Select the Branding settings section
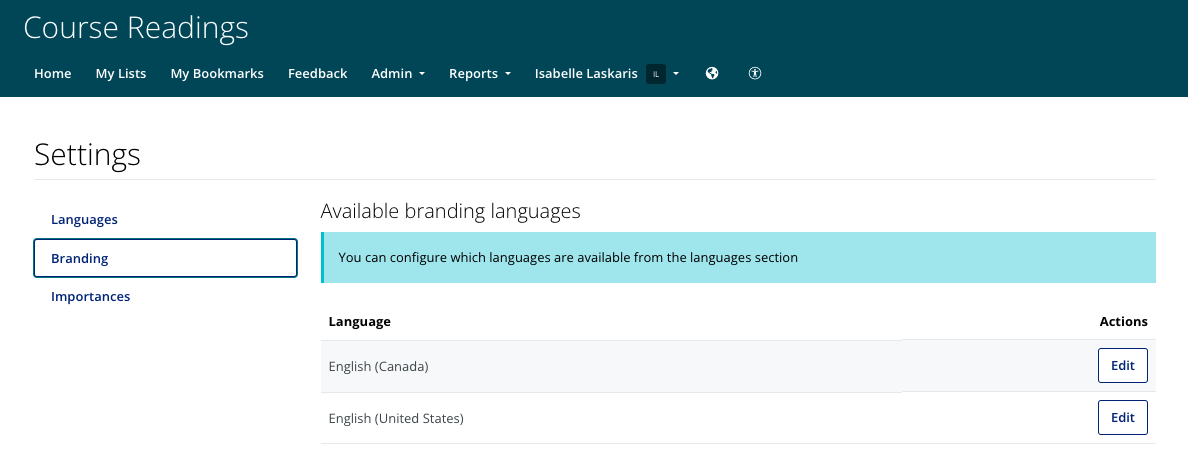1188x471 pixels. 165,258
